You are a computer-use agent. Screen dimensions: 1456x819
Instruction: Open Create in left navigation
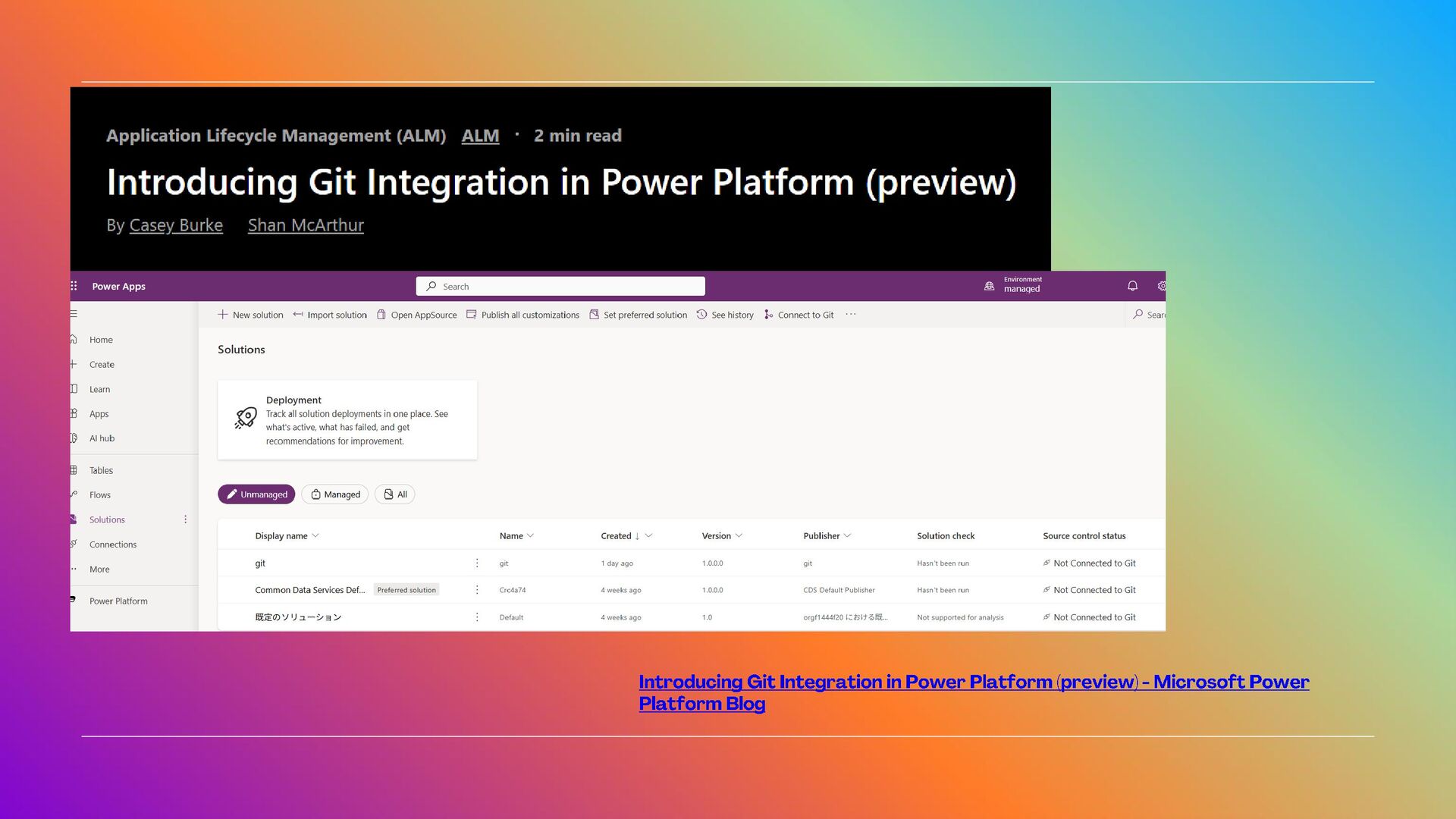click(x=102, y=364)
